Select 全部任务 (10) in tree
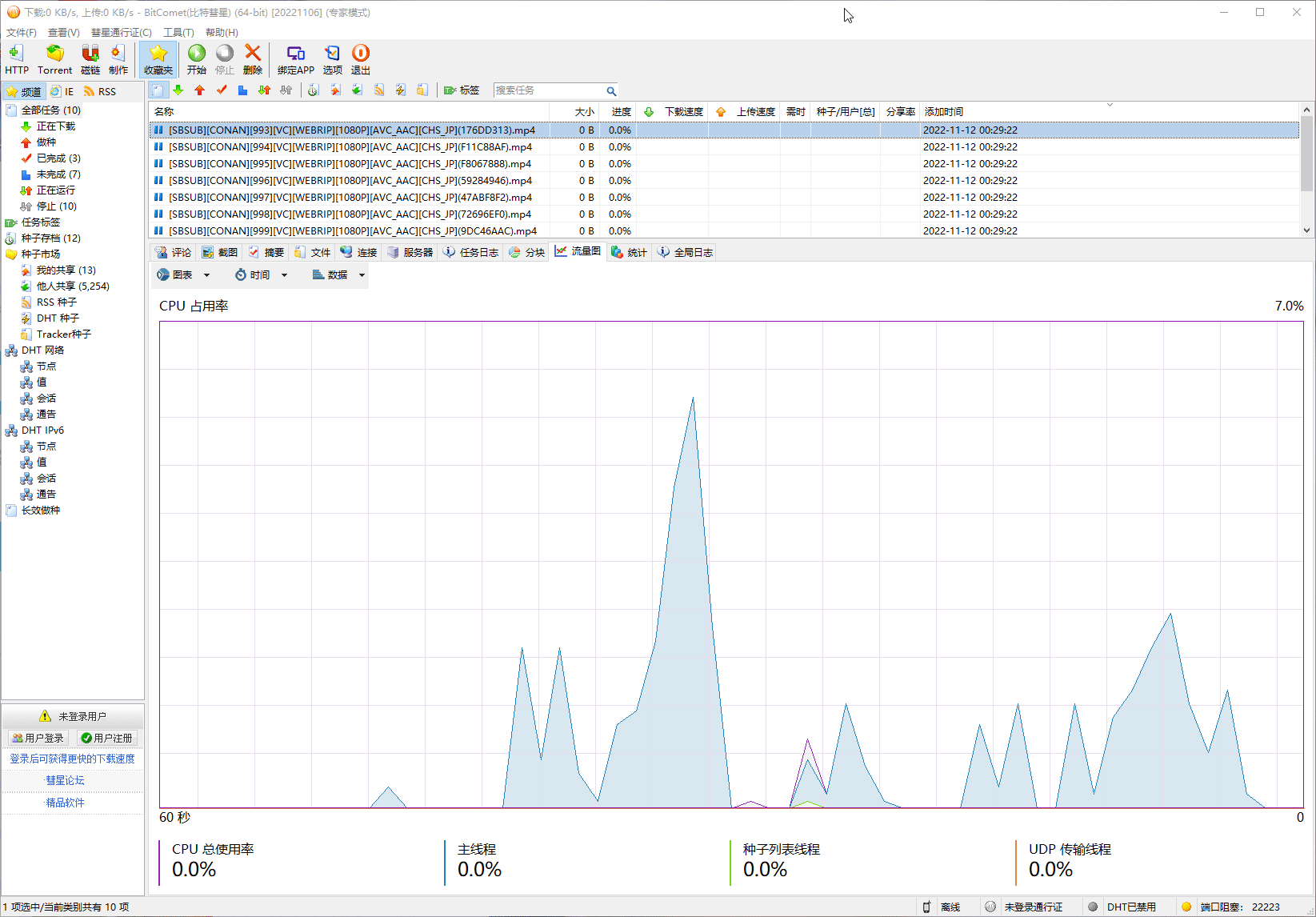 pos(50,110)
